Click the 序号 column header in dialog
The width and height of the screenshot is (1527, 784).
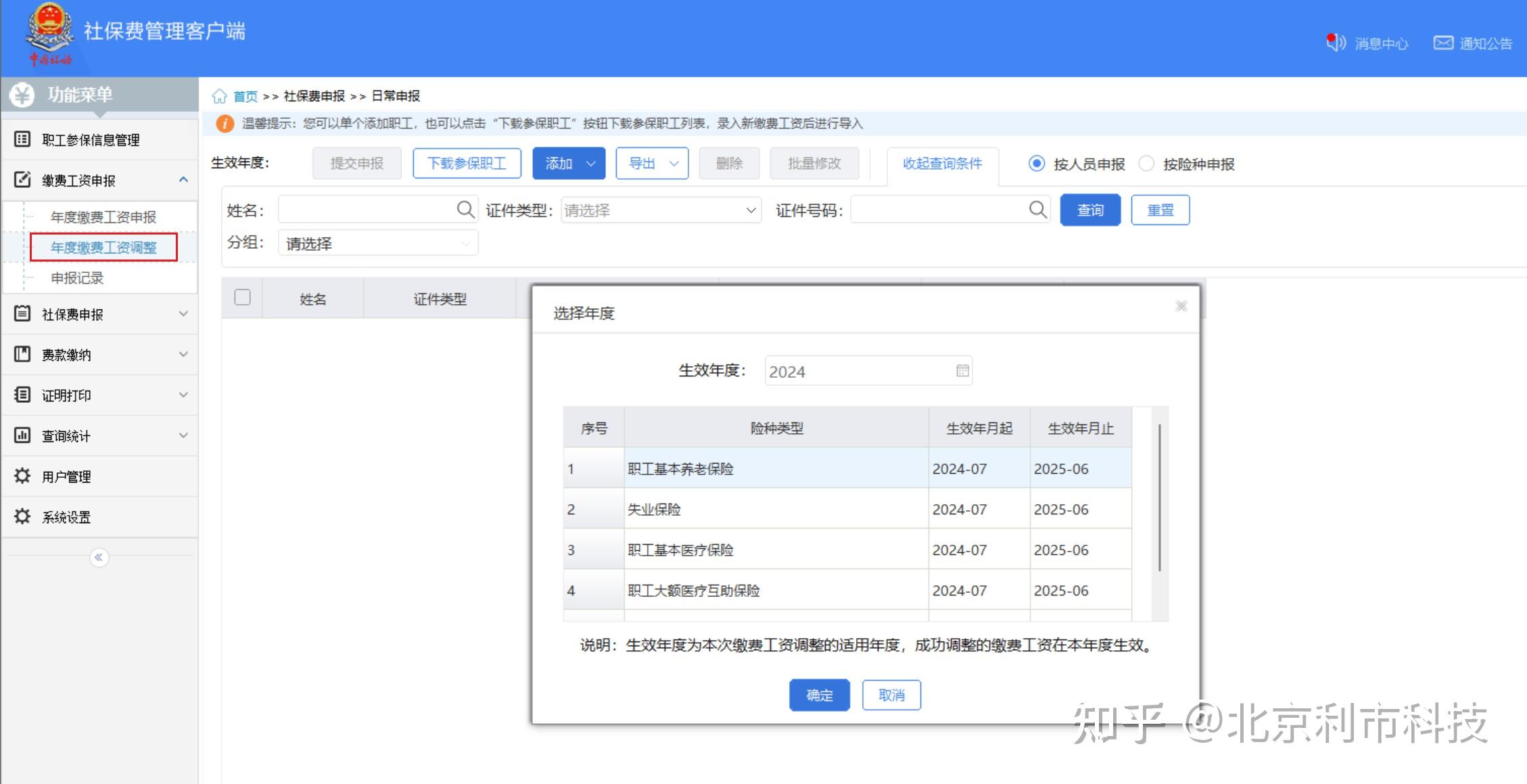pyautogui.click(x=594, y=427)
